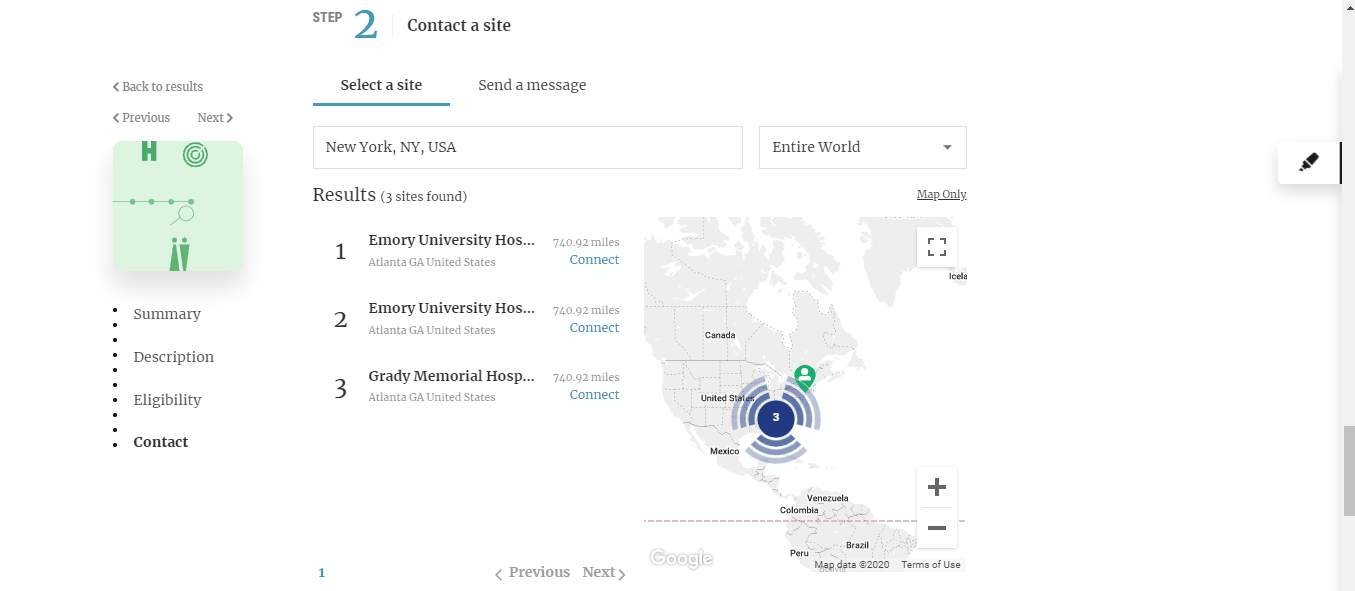Viewport: 1355px width, 591px height.
Task: Open the Entire World distance dropdown
Action: pos(862,147)
